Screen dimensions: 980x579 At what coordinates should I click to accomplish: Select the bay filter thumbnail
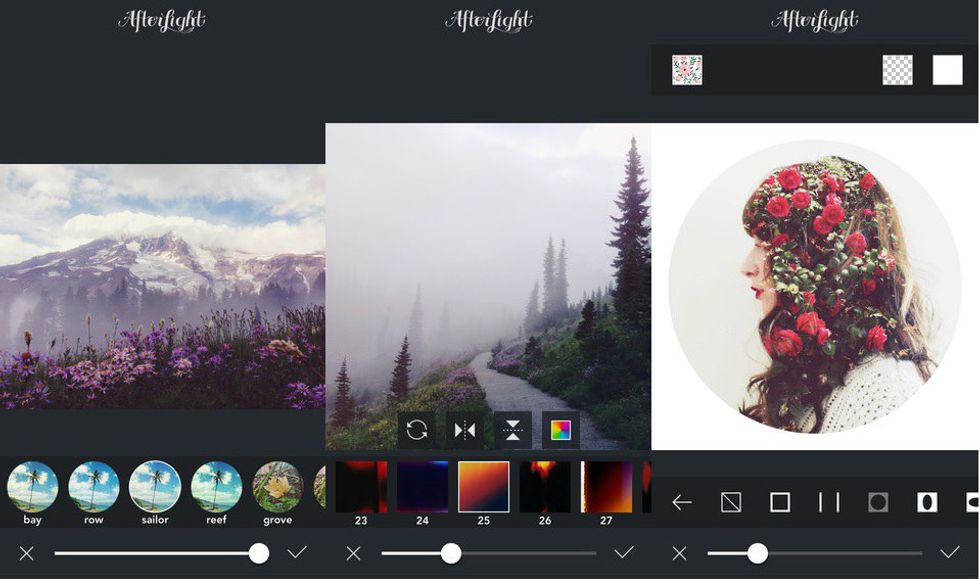coord(33,487)
